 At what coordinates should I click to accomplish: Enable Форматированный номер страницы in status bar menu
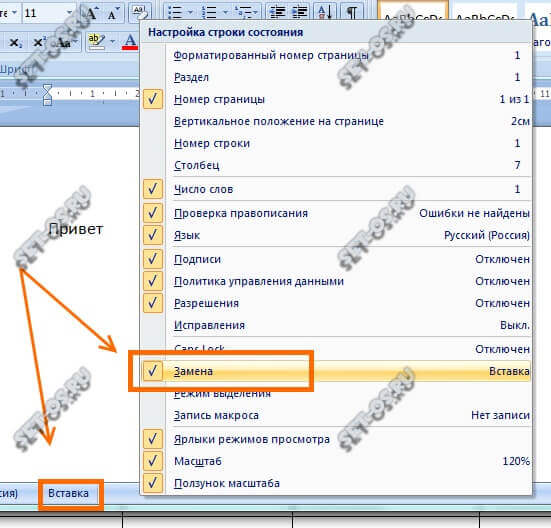[337, 55]
